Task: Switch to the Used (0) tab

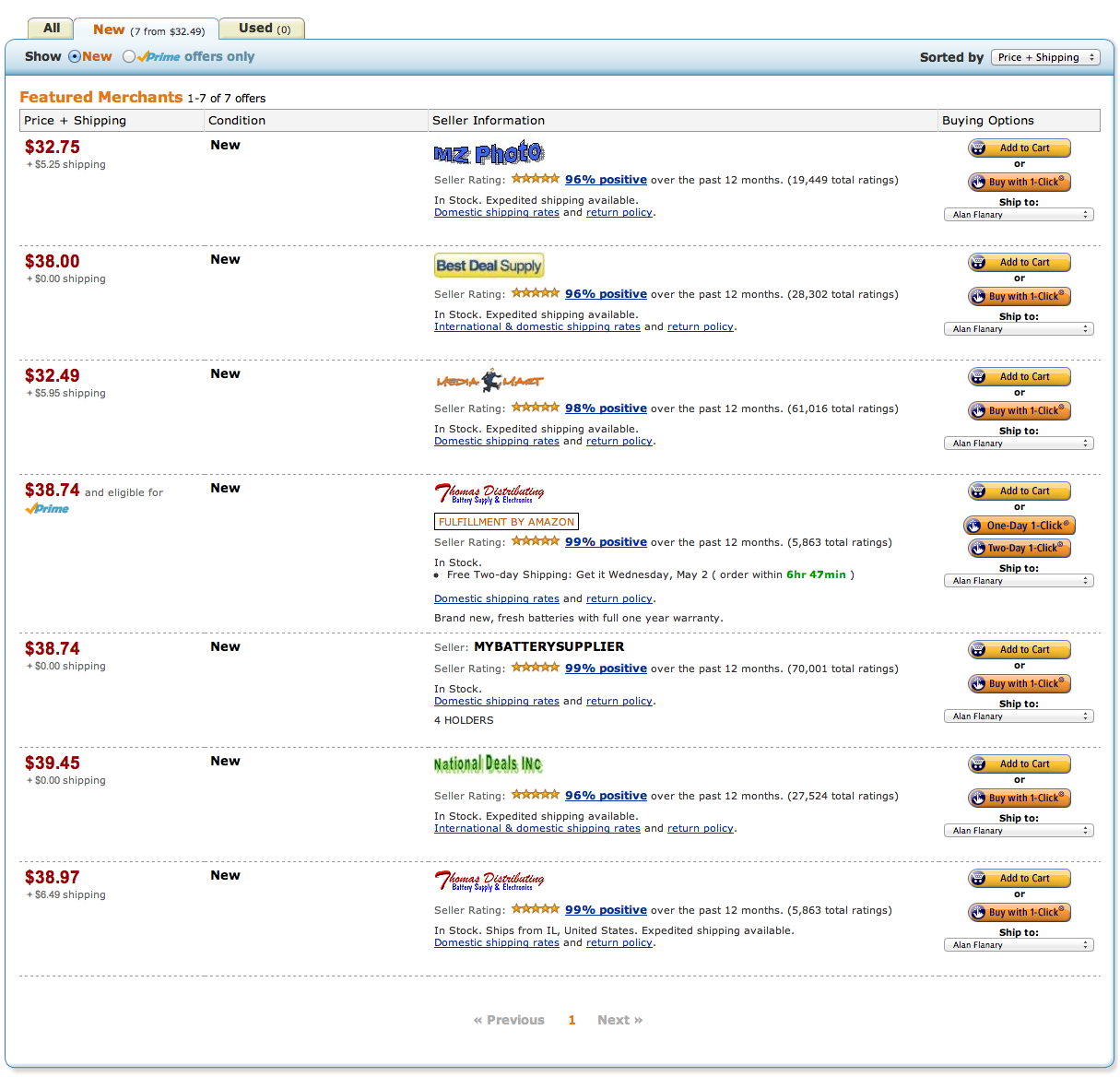Action: [264, 29]
